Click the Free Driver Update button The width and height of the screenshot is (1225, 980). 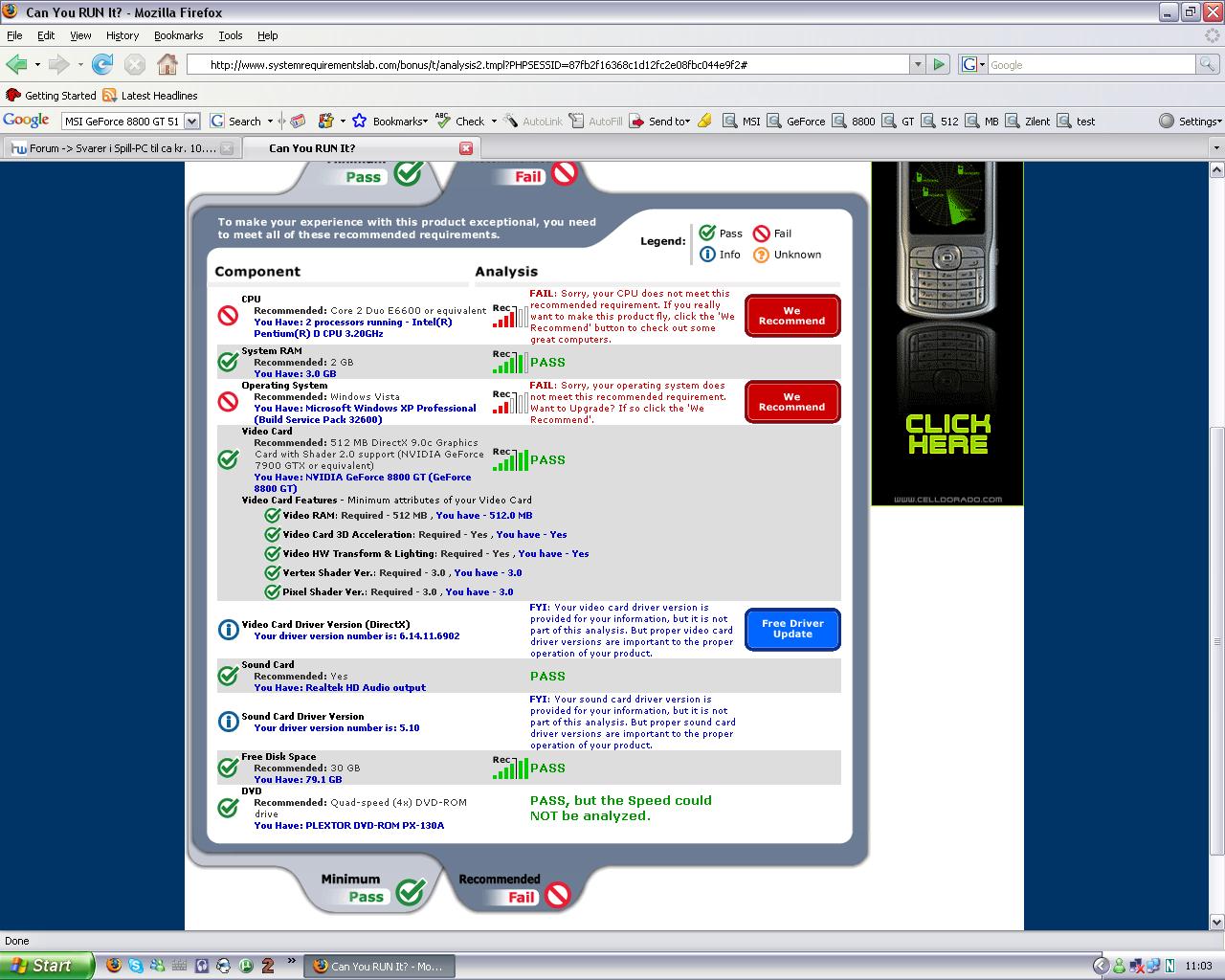point(792,629)
